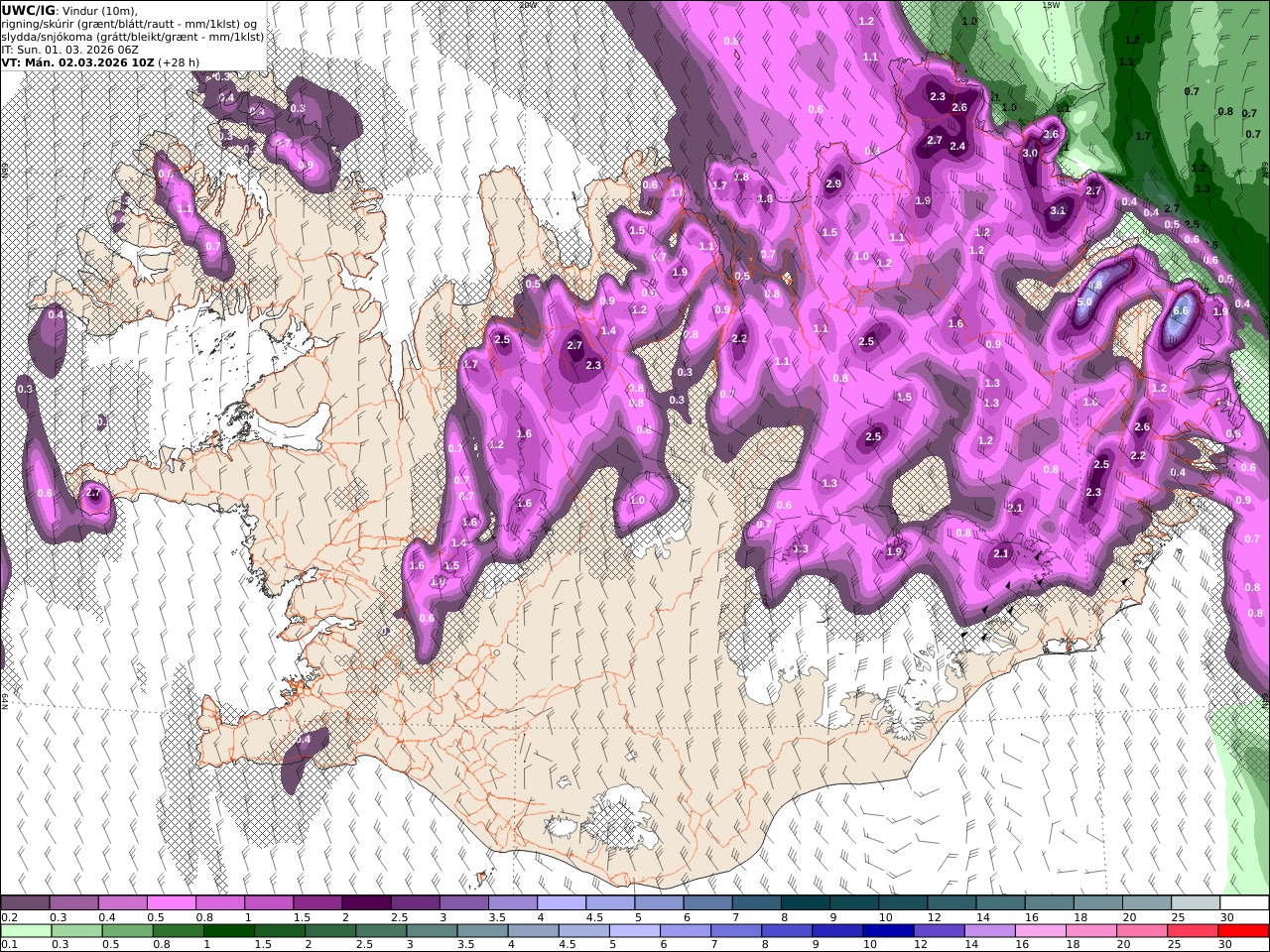Select the bright pink 0.5 swatch in upper legend
The width and height of the screenshot is (1270, 952).
(x=171, y=902)
